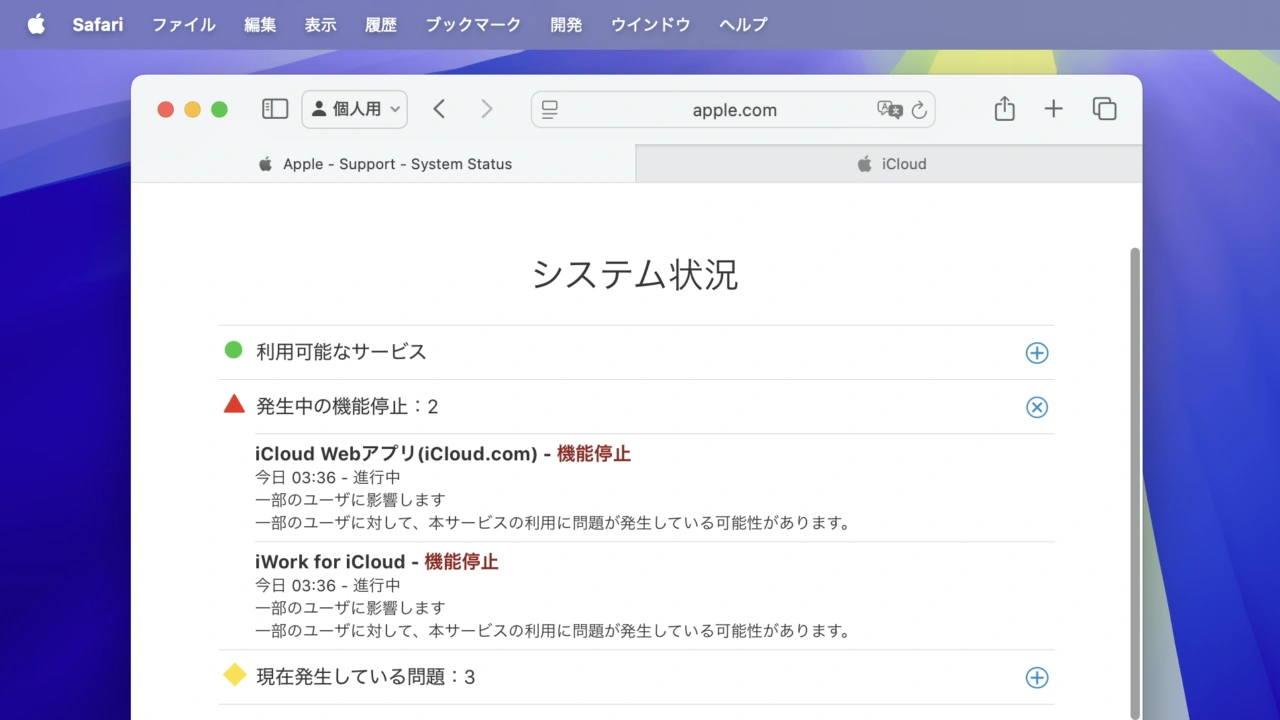Click the reload page icon
This screenshot has width=1280, height=720.
click(x=919, y=110)
